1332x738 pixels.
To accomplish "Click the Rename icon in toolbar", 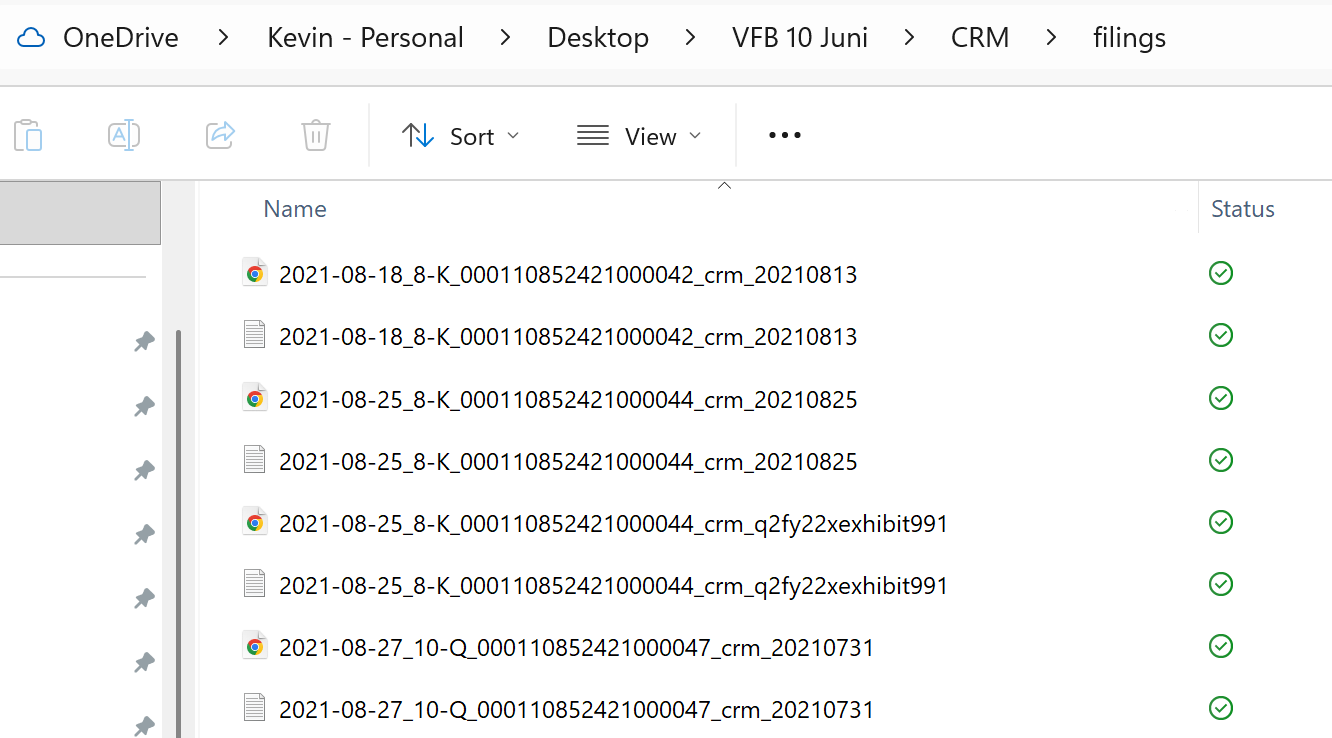I will click(124, 135).
